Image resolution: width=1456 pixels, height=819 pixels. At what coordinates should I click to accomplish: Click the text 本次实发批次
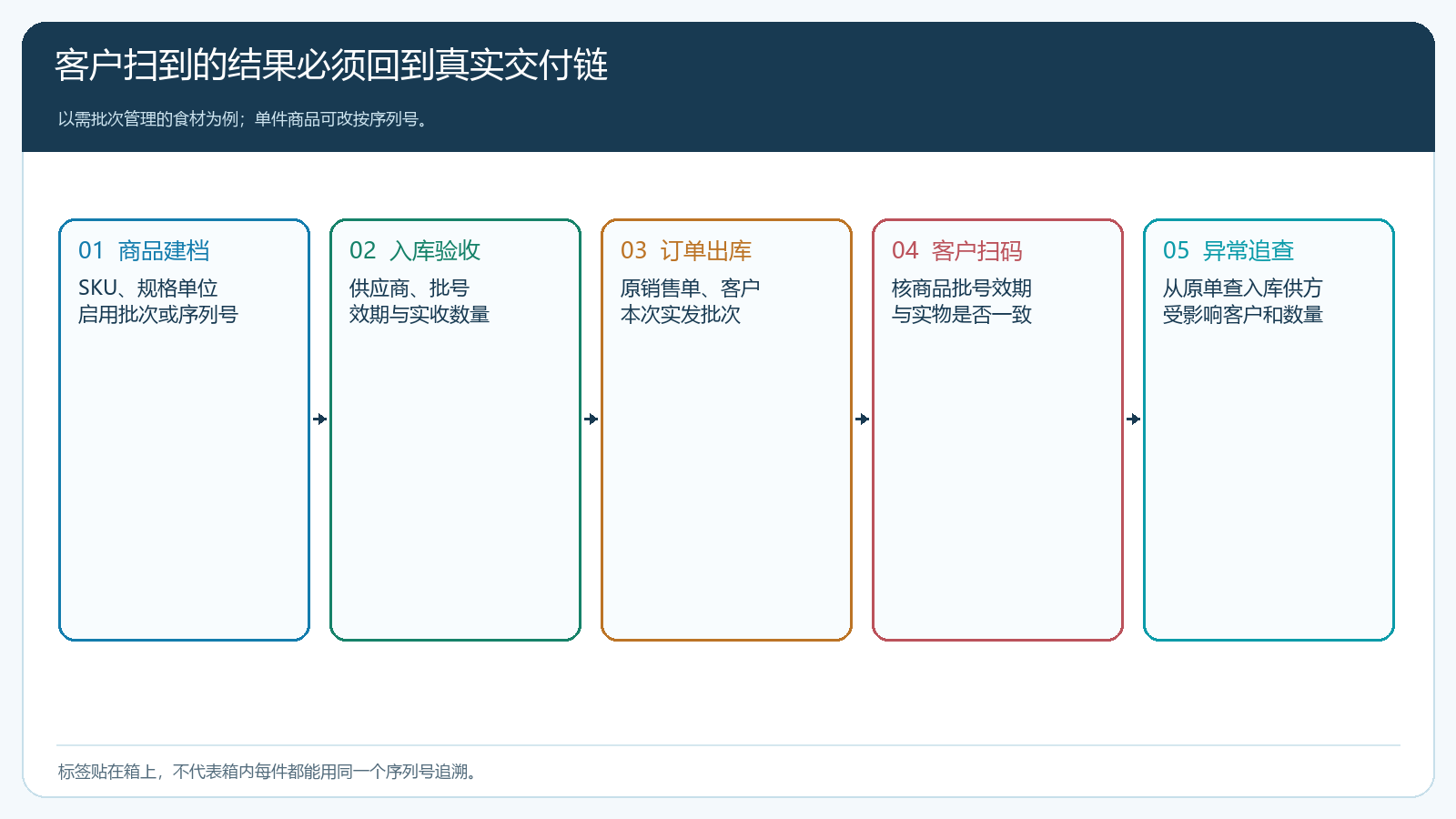tap(681, 315)
